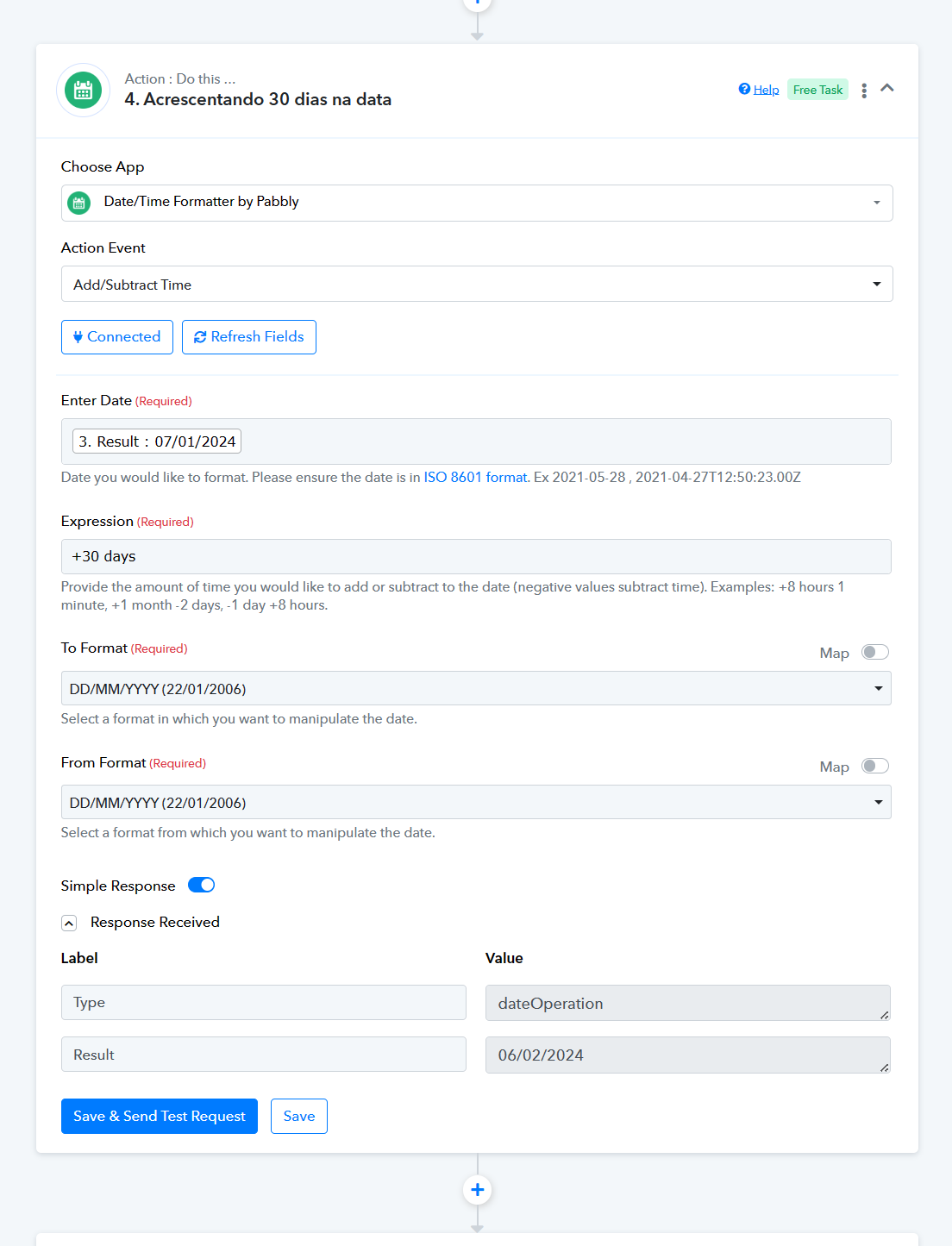Open the Choose App dropdown
Screen dimensions: 952x1246
477,203
